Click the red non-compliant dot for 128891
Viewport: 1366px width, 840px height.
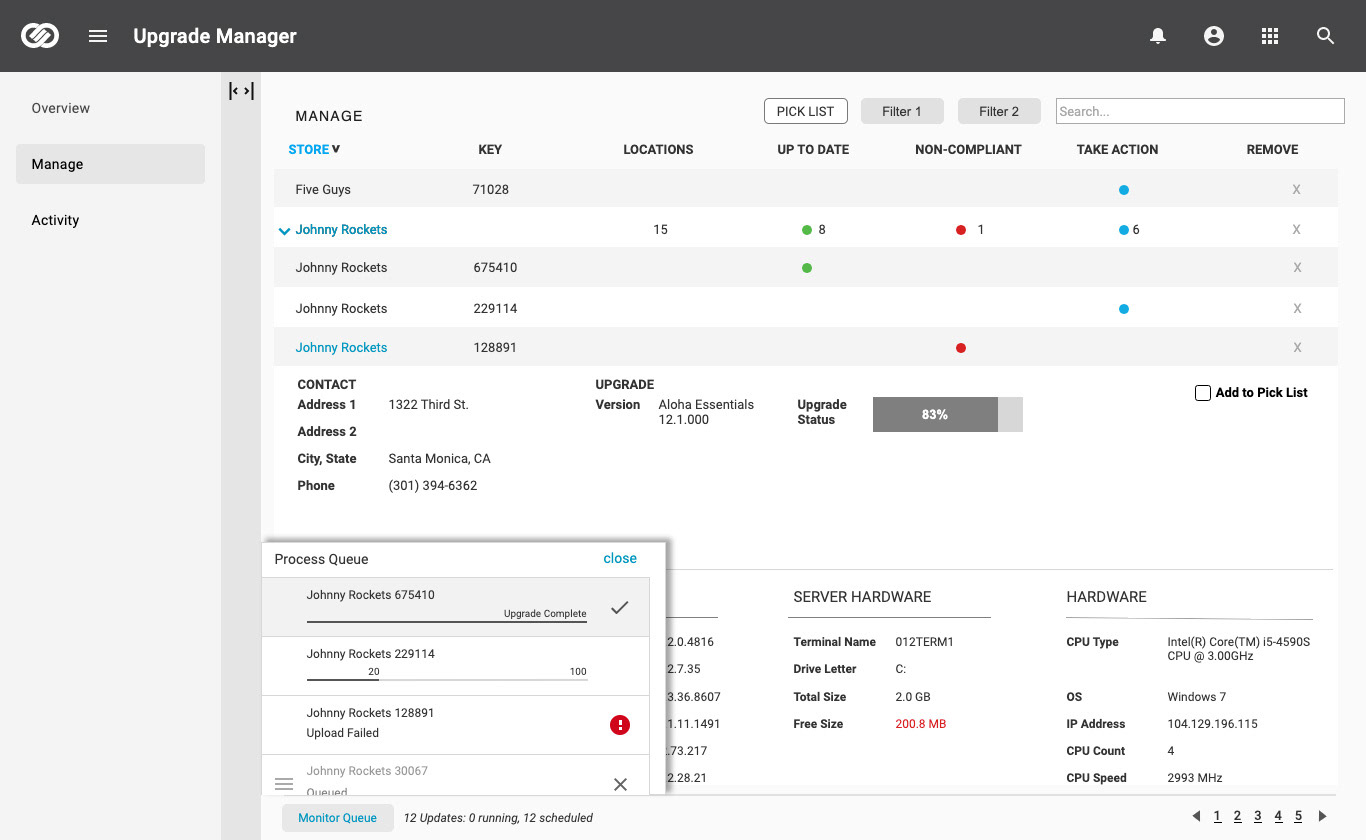point(961,348)
